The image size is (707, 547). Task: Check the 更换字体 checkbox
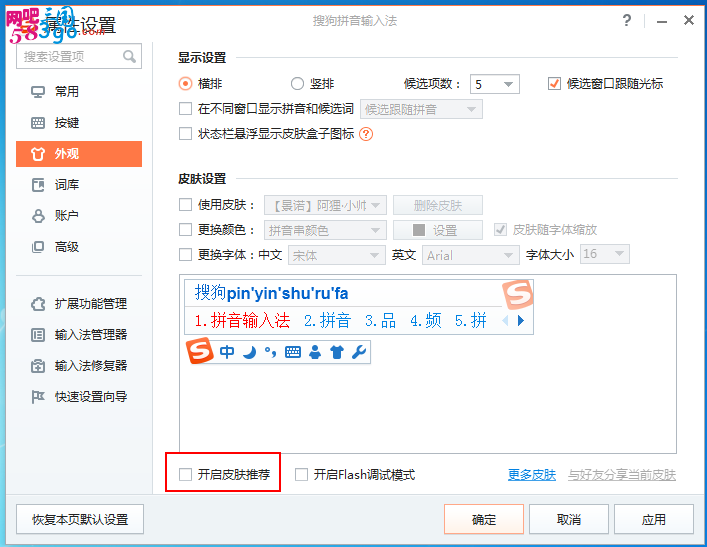tap(185, 255)
